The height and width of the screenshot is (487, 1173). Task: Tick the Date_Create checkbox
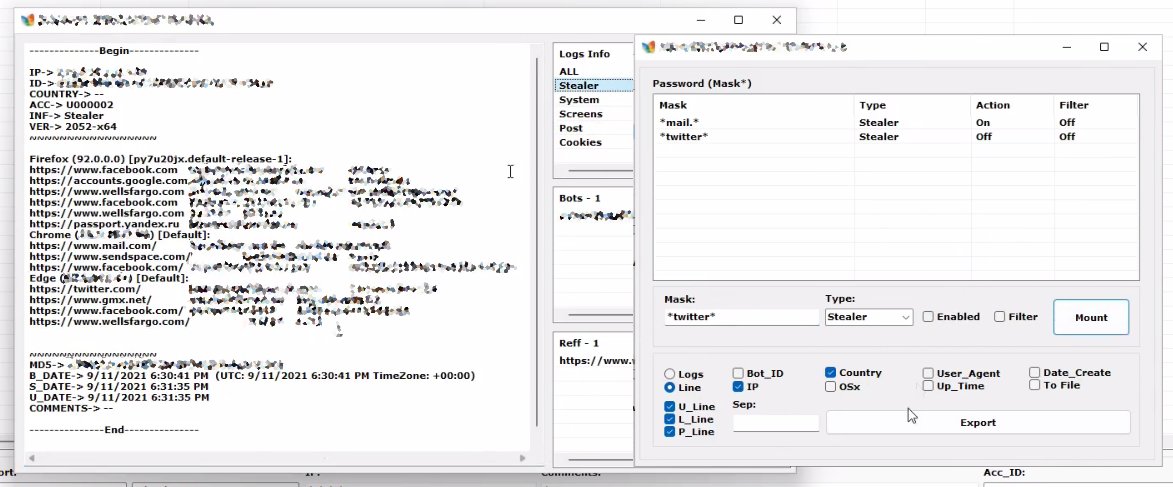point(1035,373)
